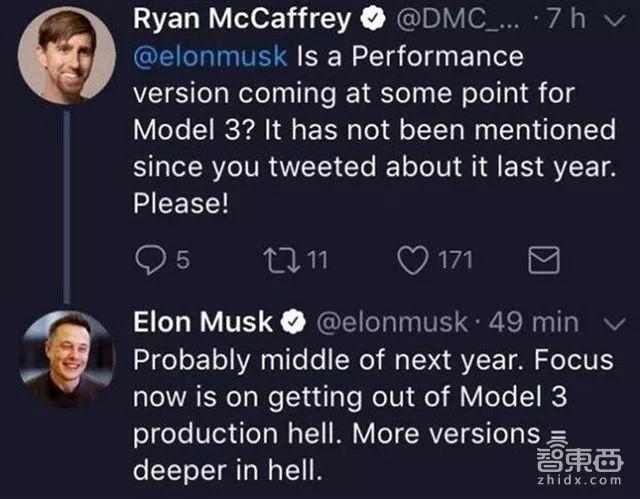The image size is (640, 499).
Task: Click the verified badge beside Elon Musk
Action: click(x=294, y=322)
